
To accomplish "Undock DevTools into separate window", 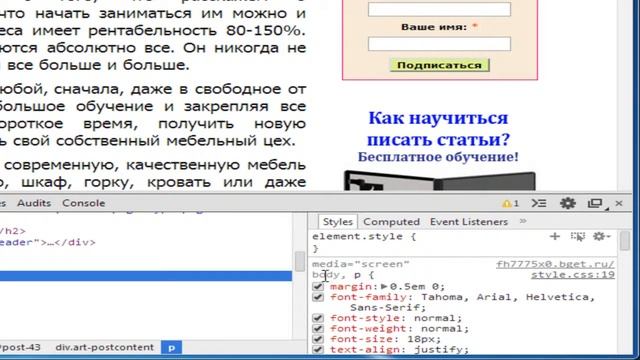I will [596, 203].
